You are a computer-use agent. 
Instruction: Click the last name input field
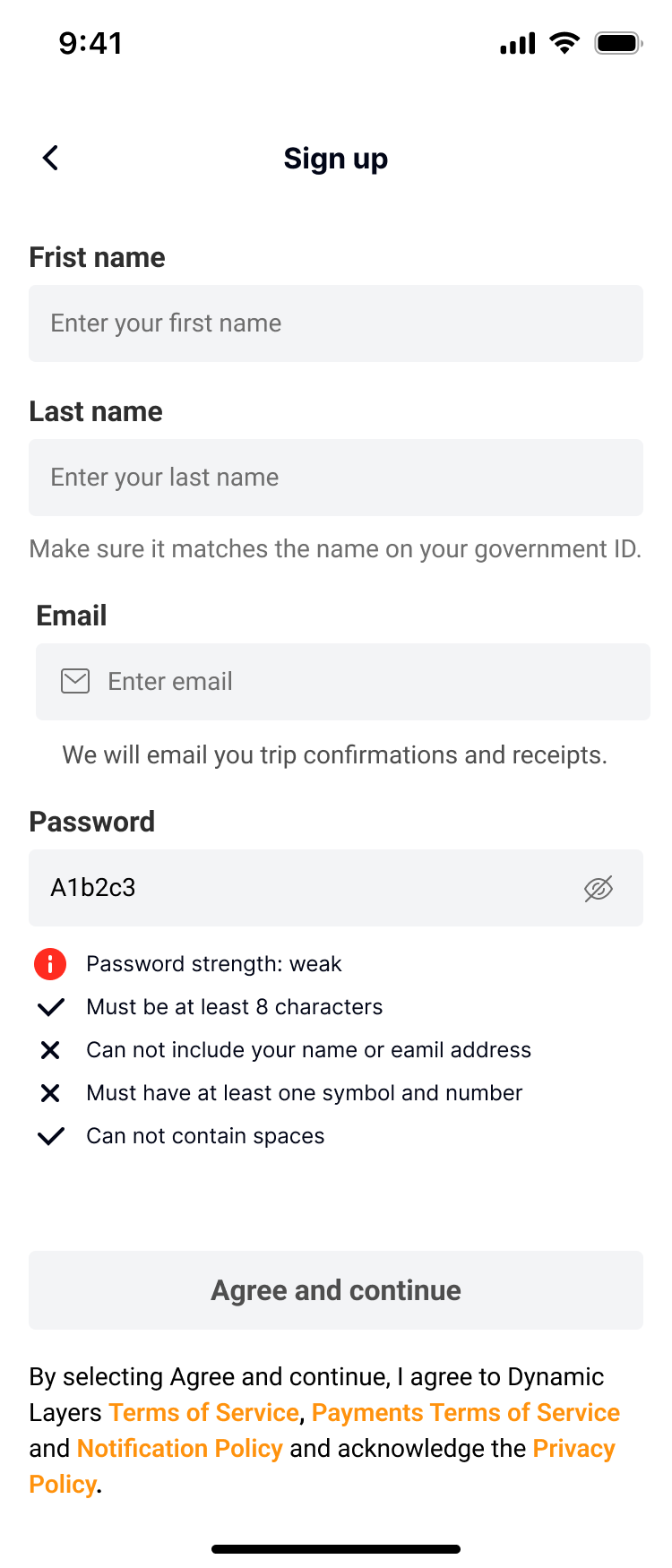[x=336, y=478]
